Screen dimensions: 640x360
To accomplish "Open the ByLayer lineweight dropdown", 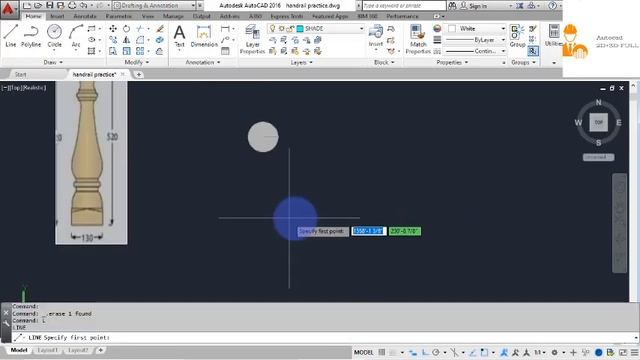I will pos(476,40).
